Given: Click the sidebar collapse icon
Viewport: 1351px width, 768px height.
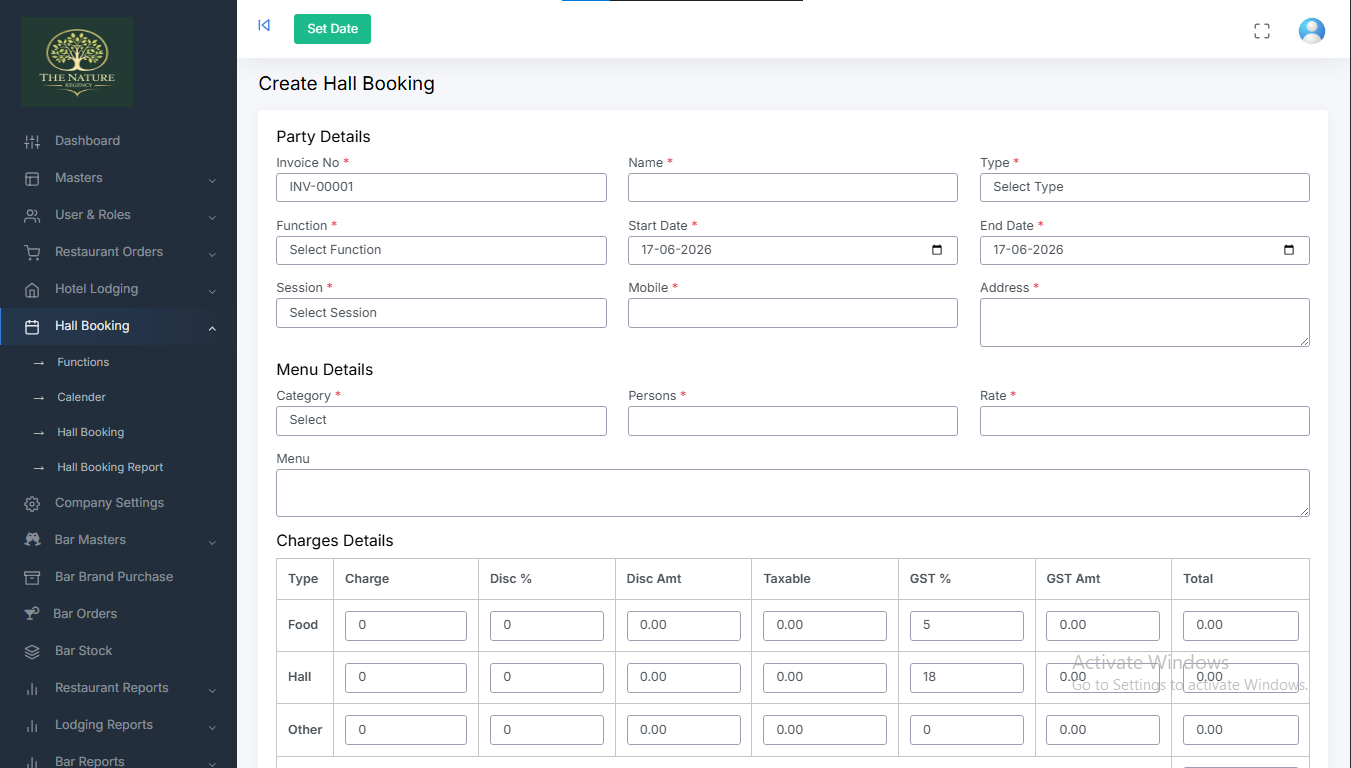Looking at the screenshot, I should [x=264, y=25].
